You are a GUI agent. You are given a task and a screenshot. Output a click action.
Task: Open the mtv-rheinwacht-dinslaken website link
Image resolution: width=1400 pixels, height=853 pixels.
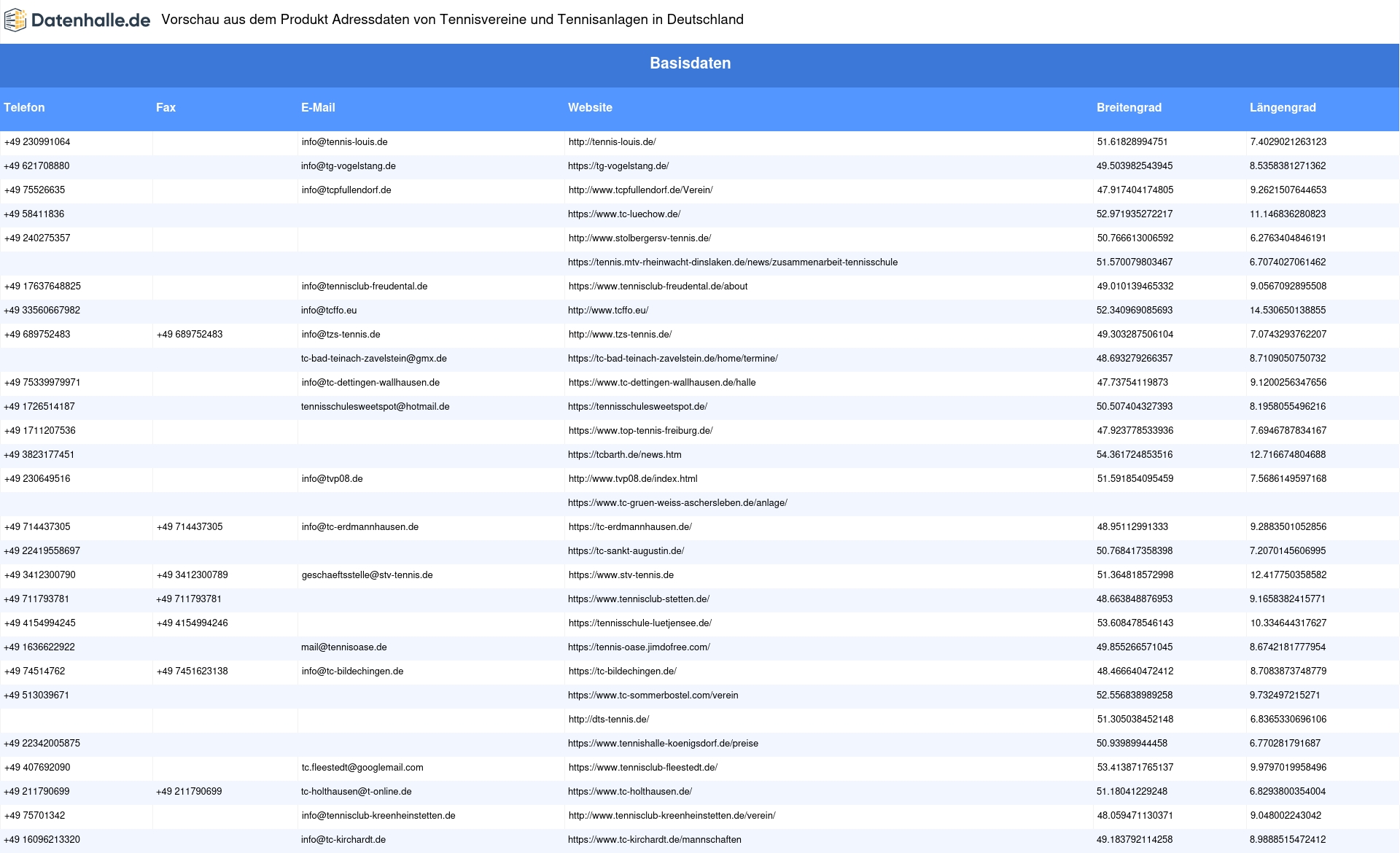733,262
